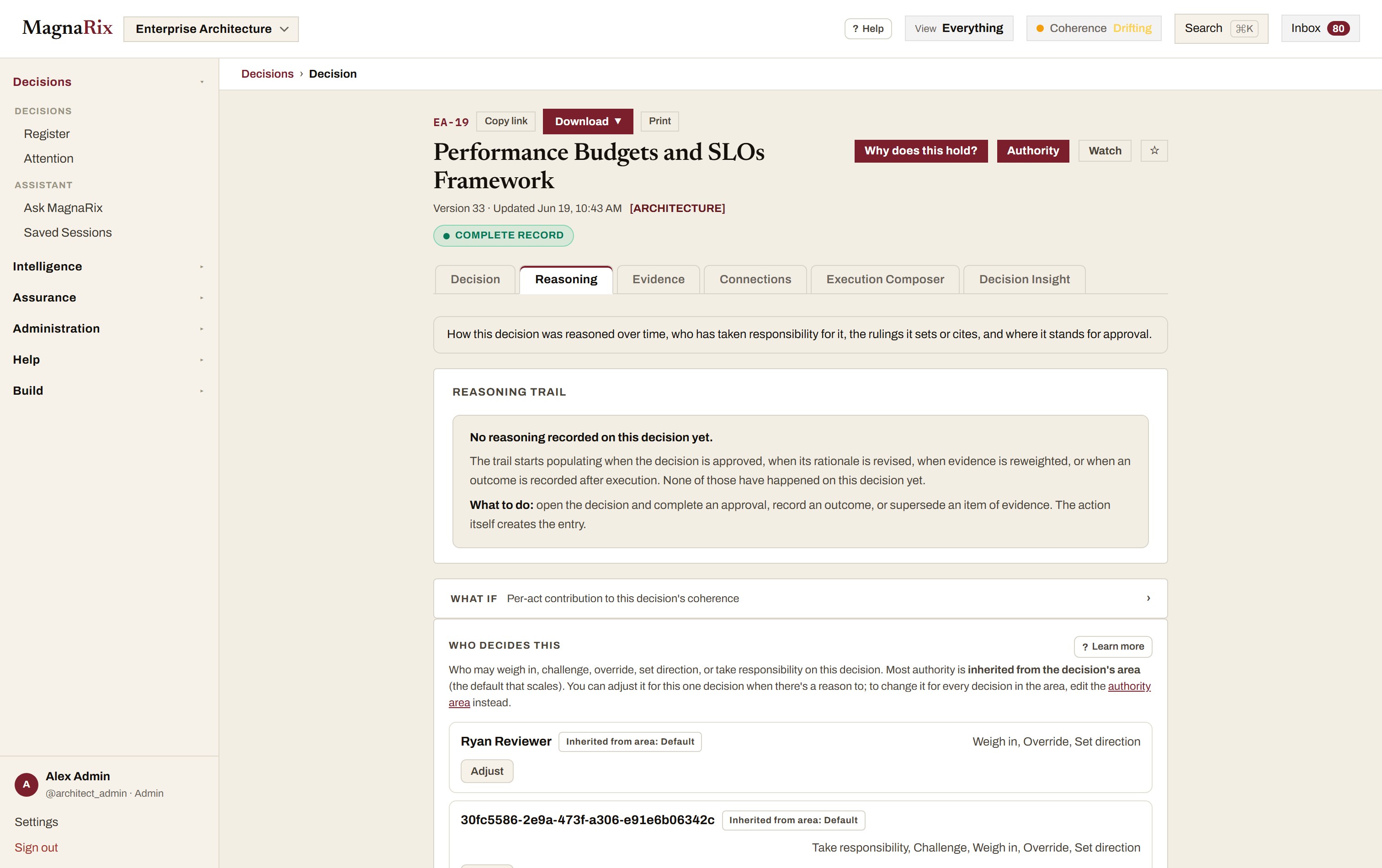Open the Enterprise Architecture workspace dropdown
Image resolution: width=1382 pixels, height=868 pixels.
point(211,29)
